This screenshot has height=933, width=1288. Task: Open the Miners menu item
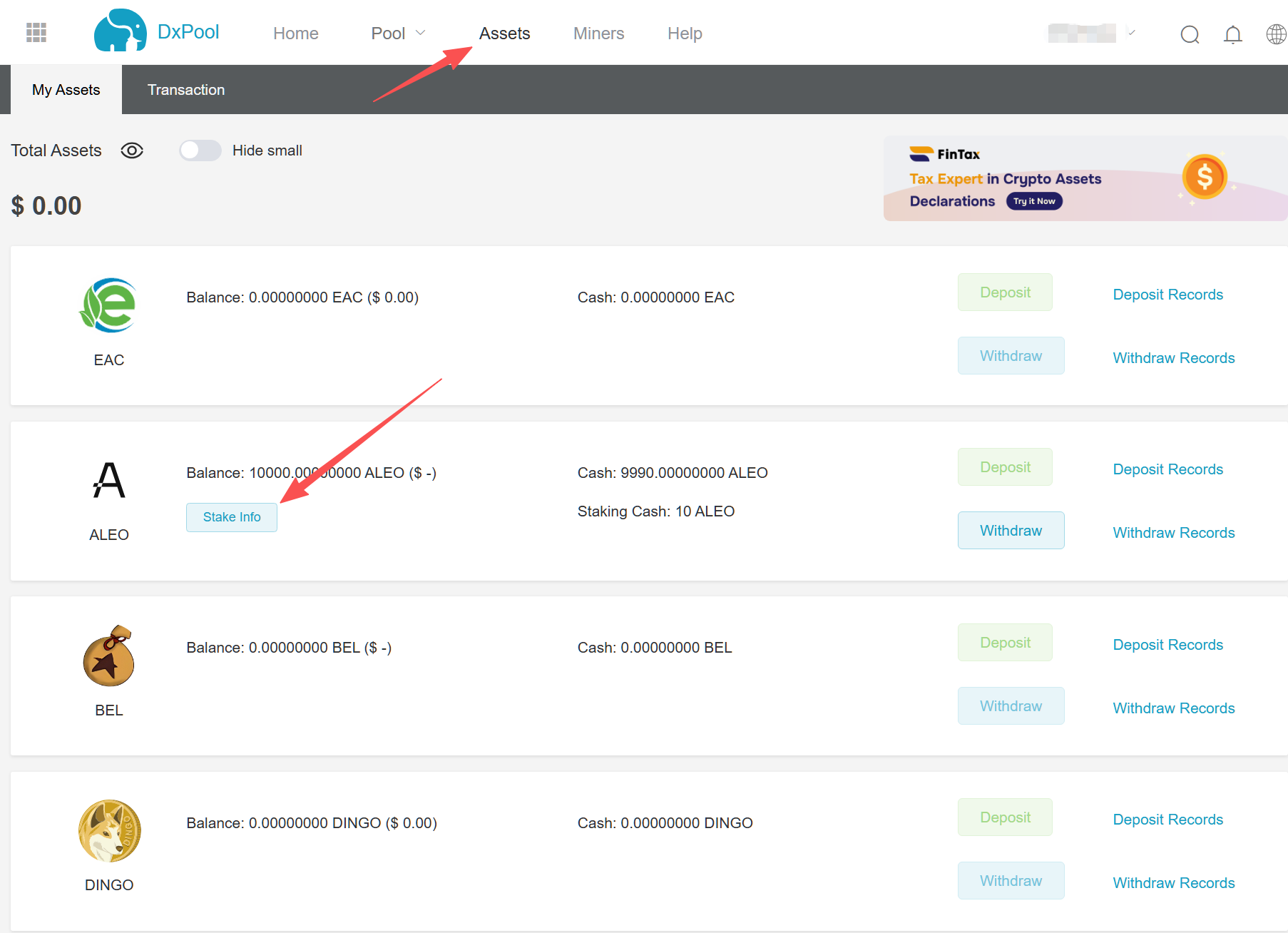click(x=598, y=34)
